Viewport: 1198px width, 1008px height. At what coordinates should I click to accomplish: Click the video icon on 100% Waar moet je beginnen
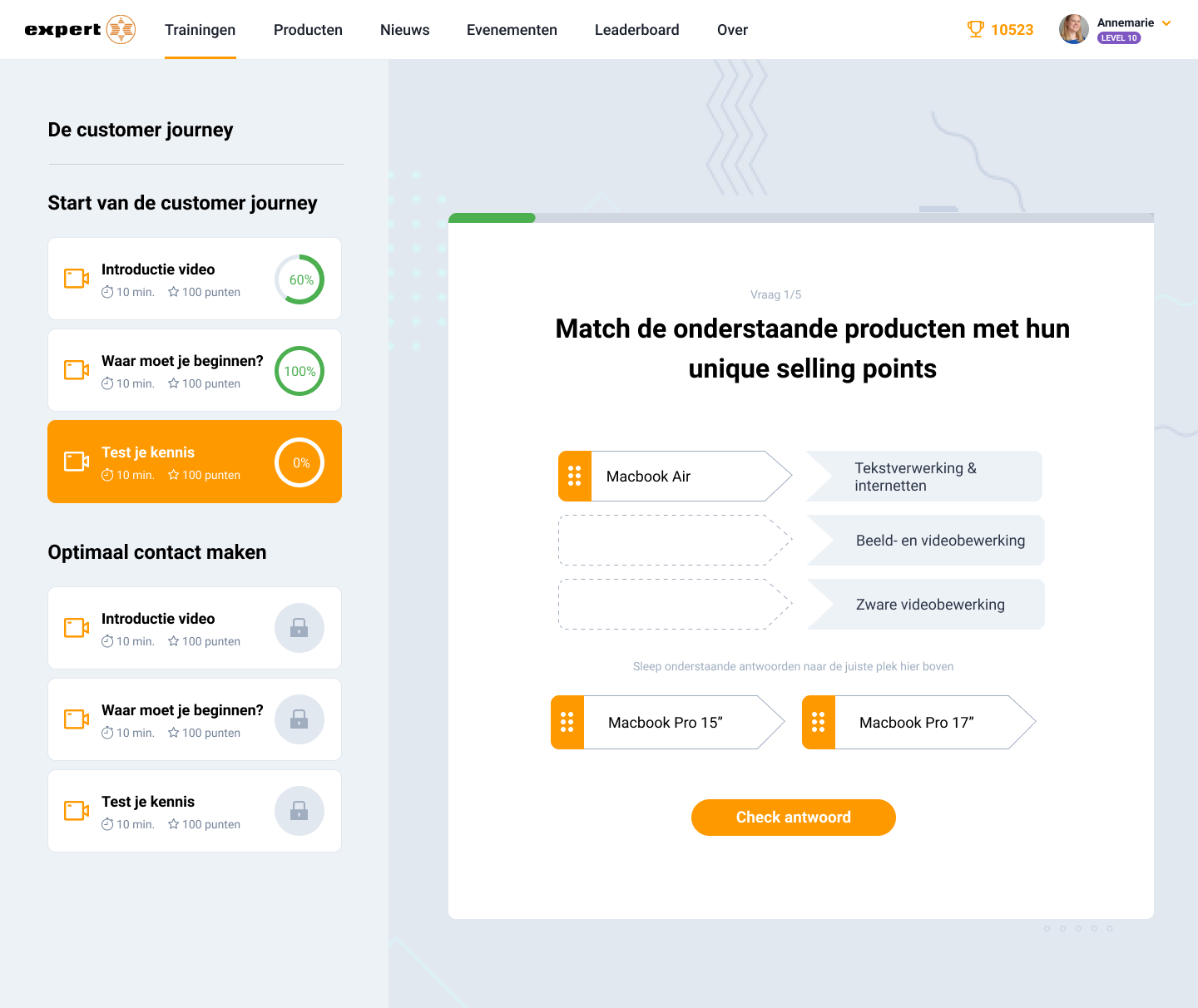pyautogui.click(x=77, y=370)
